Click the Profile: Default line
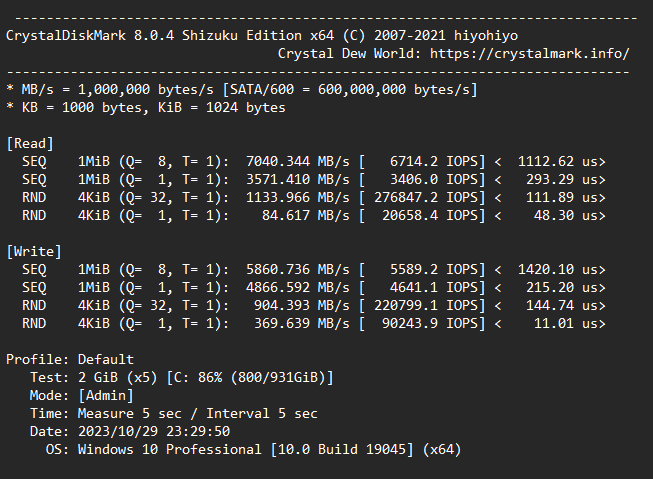 coord(70,359)
